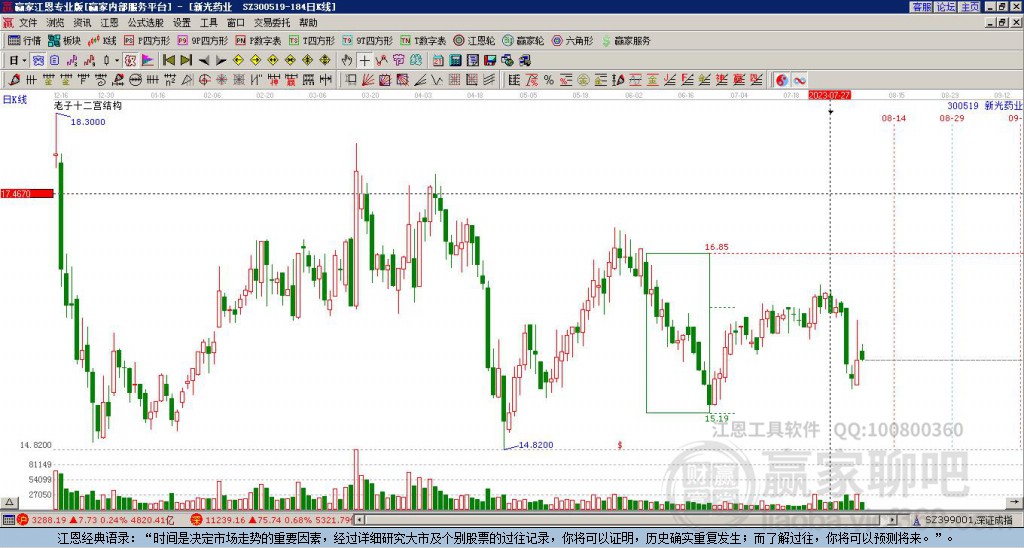Select the hand pan tool
1024x548 pixels.
[347, 61]
